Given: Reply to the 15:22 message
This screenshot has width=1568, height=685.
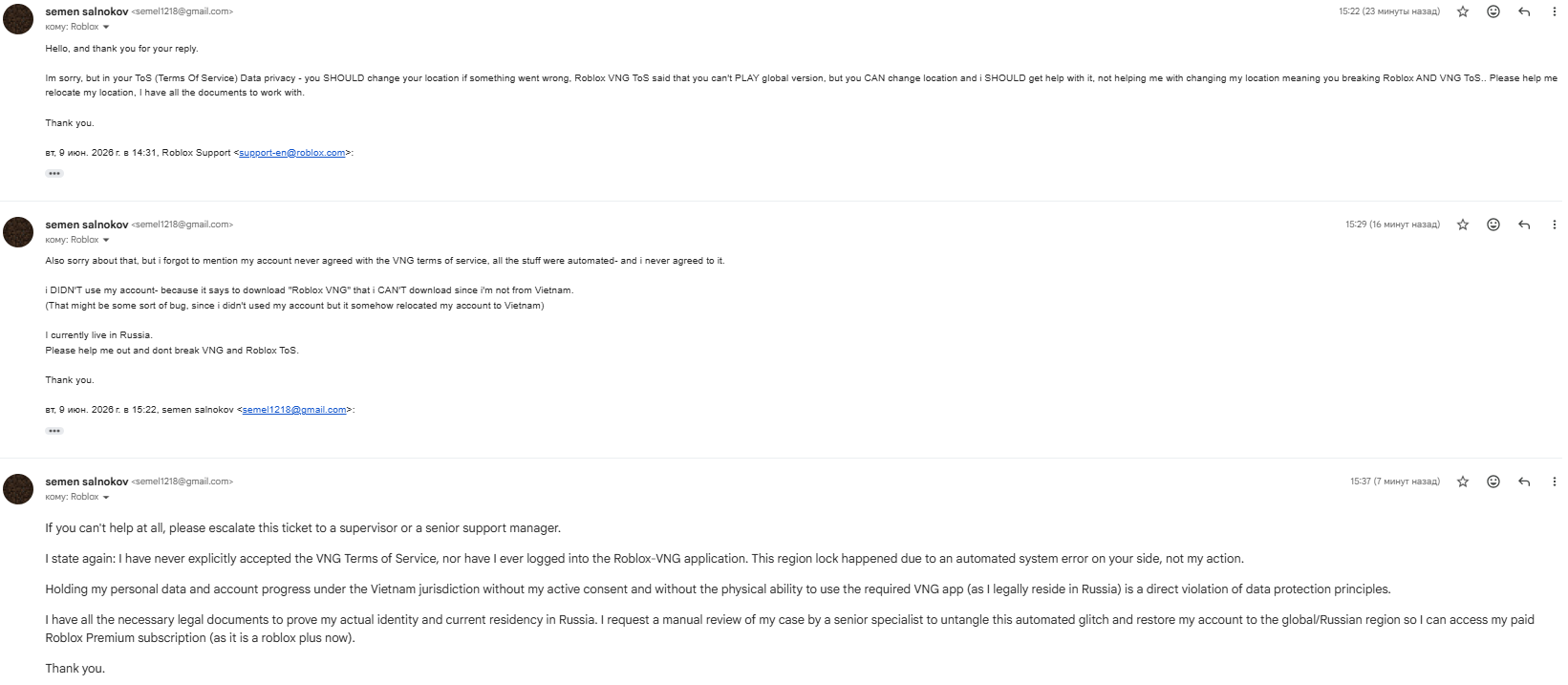Looking at the screenshot, I should 1524,11.
